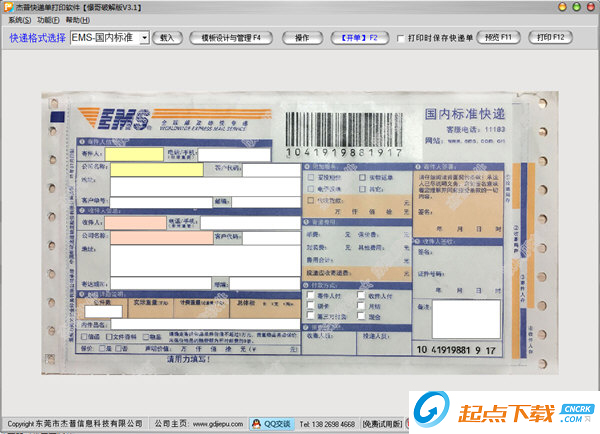Click the recipient postal code field

[265, 284]
